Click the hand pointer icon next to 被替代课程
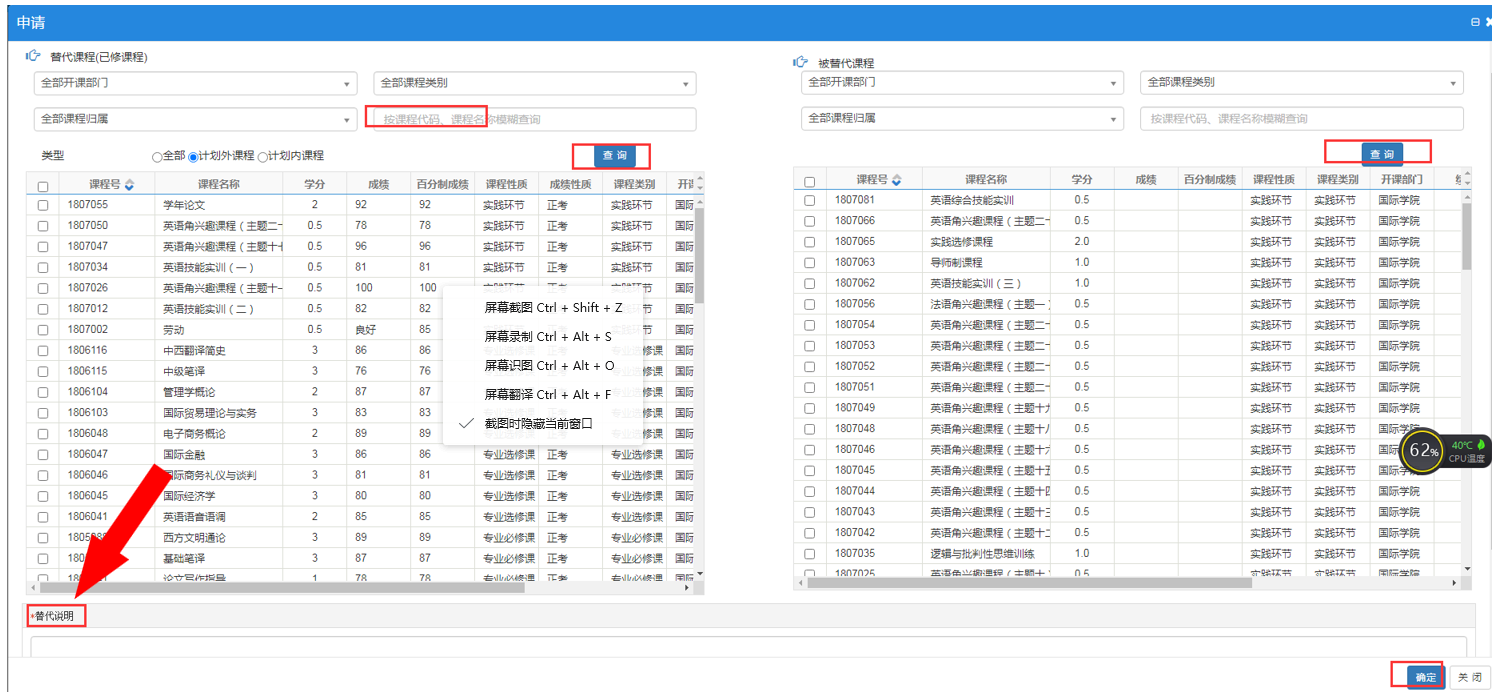Viewport: 1500px width, 697px height. 800,63
